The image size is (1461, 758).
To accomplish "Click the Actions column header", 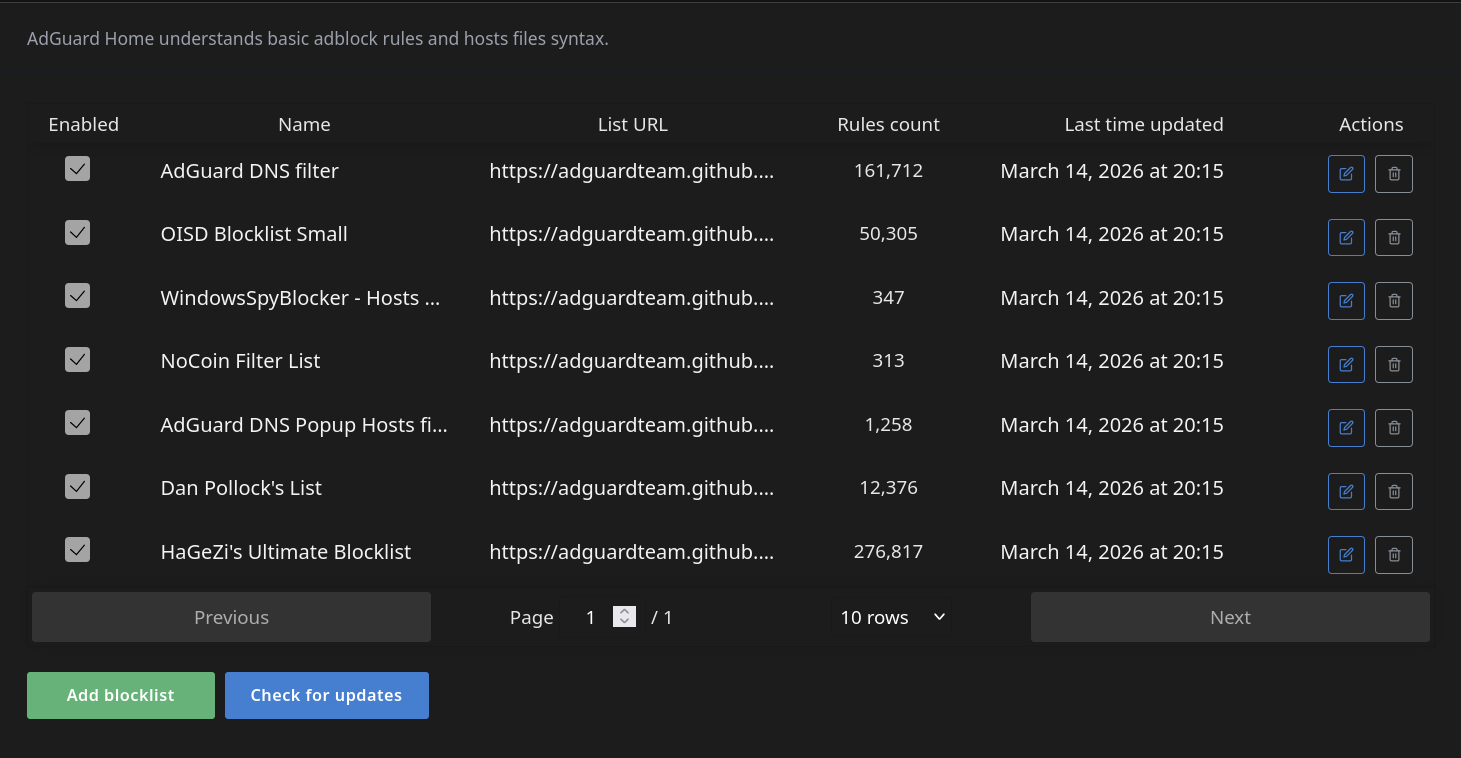I will click(1371, 124).
